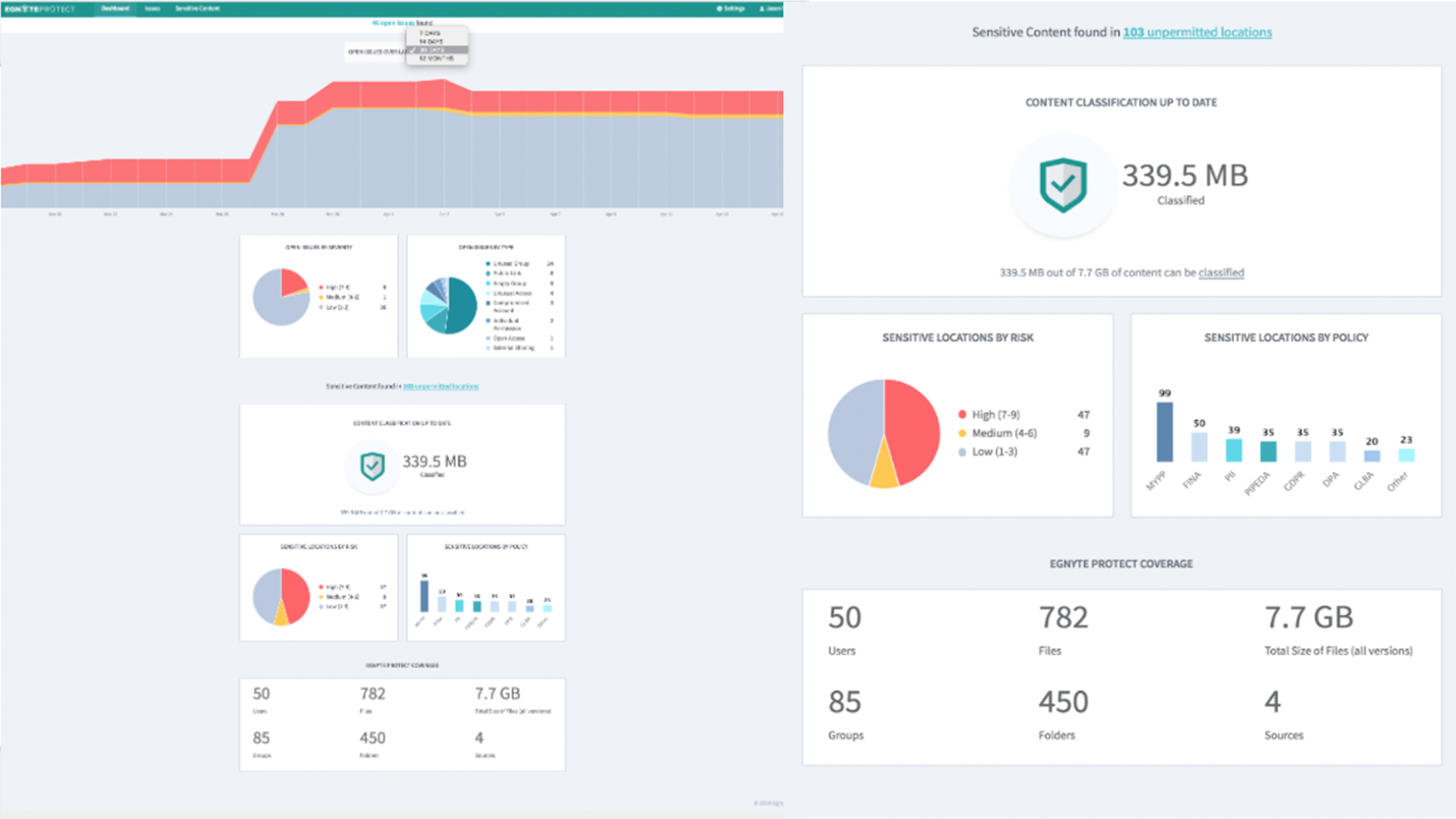Switch to the Dashboard tab

click(x=115, y=9)
